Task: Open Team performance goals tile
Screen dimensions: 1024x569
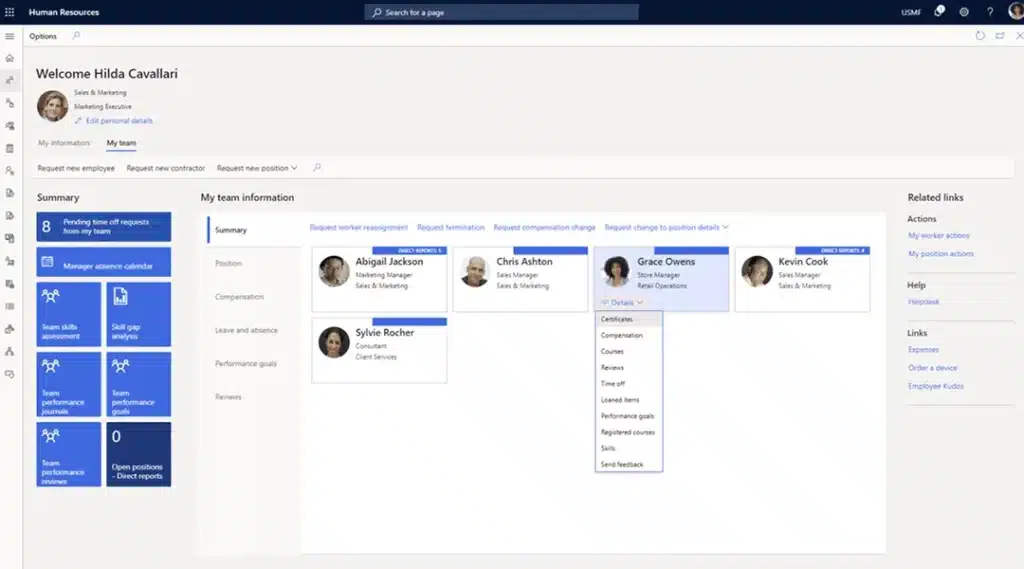Action: pos(138,384)
